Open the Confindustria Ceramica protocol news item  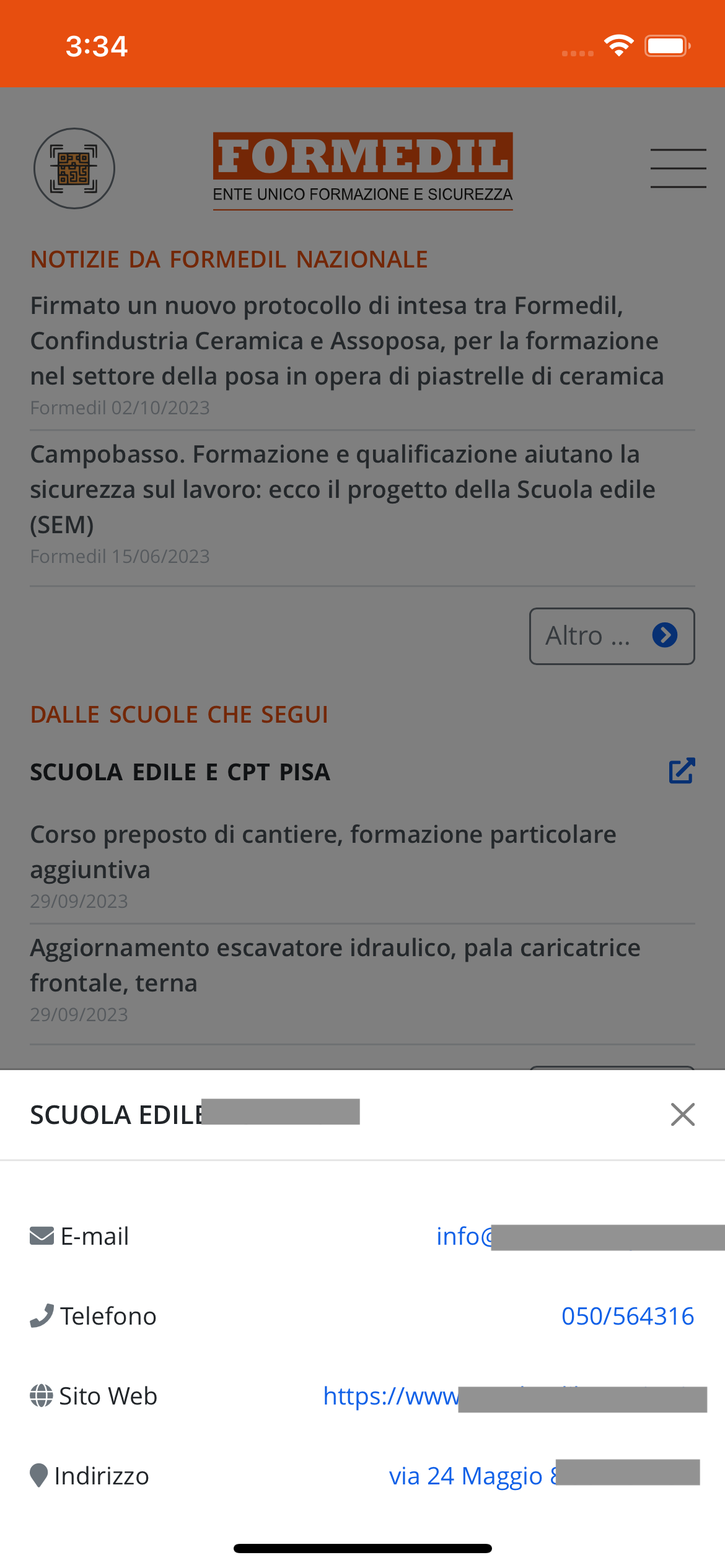(x=347, y=341)
